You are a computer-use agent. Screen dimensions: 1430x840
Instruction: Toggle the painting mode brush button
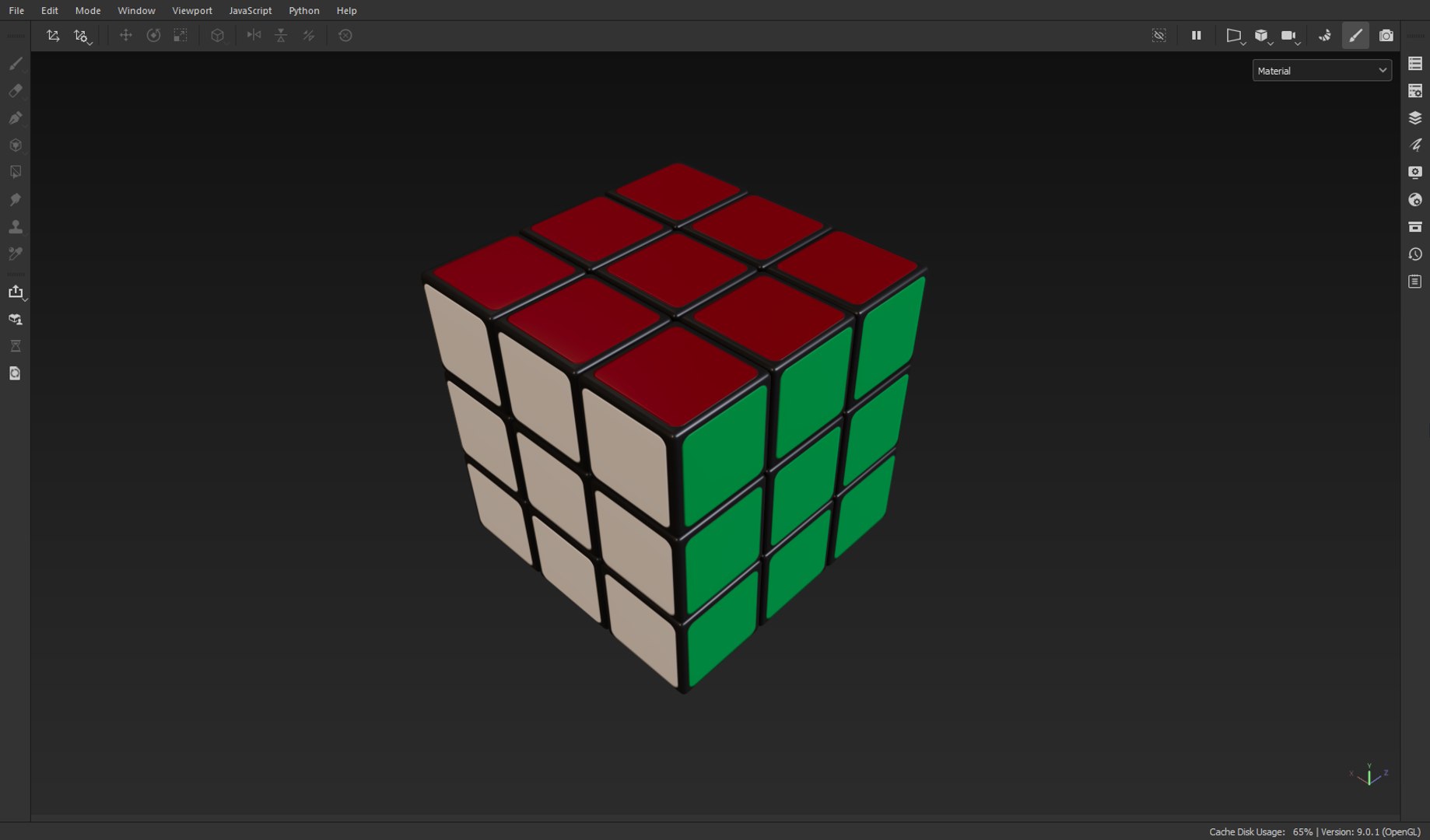(x=1356, y=35)
